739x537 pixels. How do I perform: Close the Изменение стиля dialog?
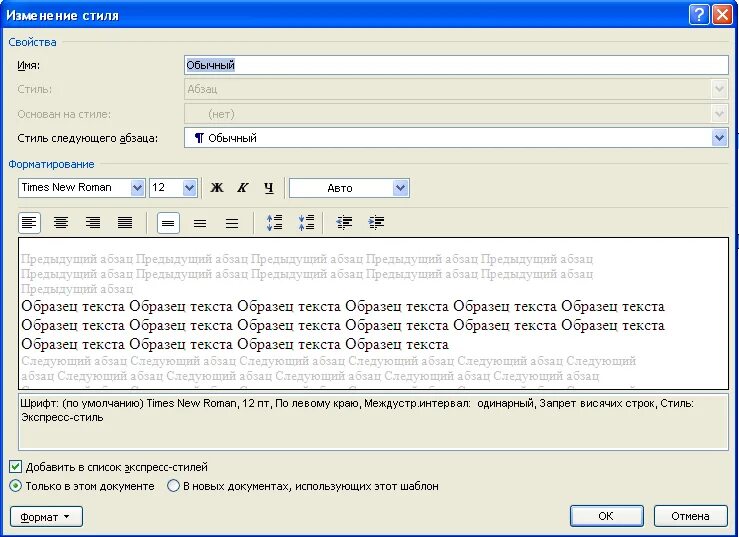pos(722,15)
